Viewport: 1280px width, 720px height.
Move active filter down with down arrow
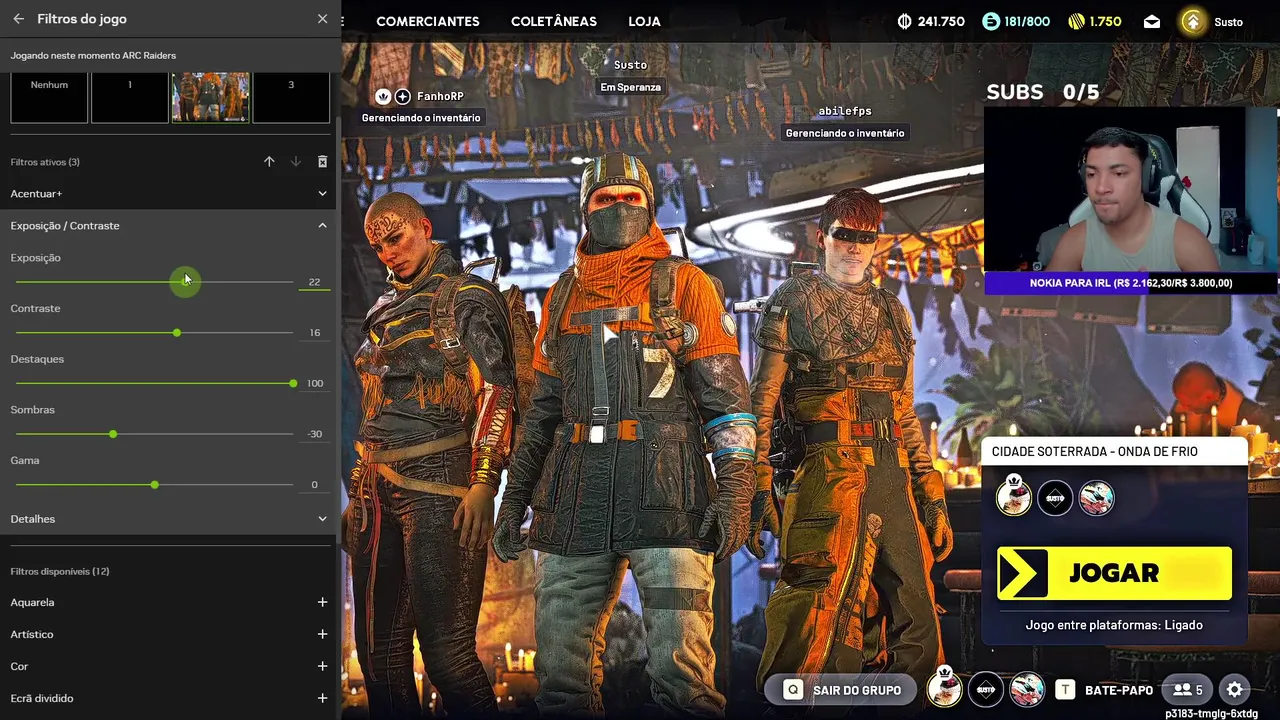pyautogui.click(x=296, y=162)
